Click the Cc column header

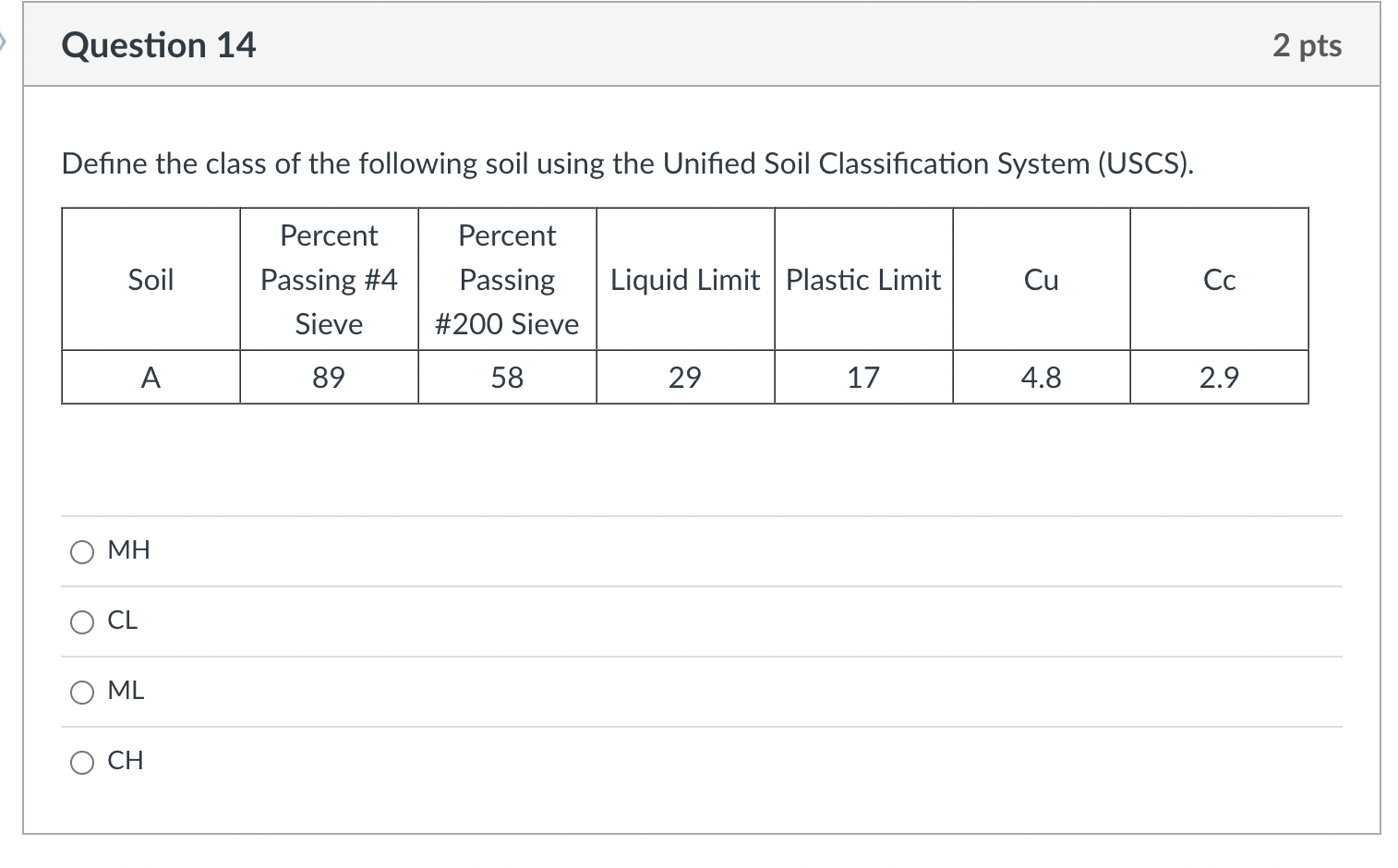pyautogui.click(x=1219, y=279)
